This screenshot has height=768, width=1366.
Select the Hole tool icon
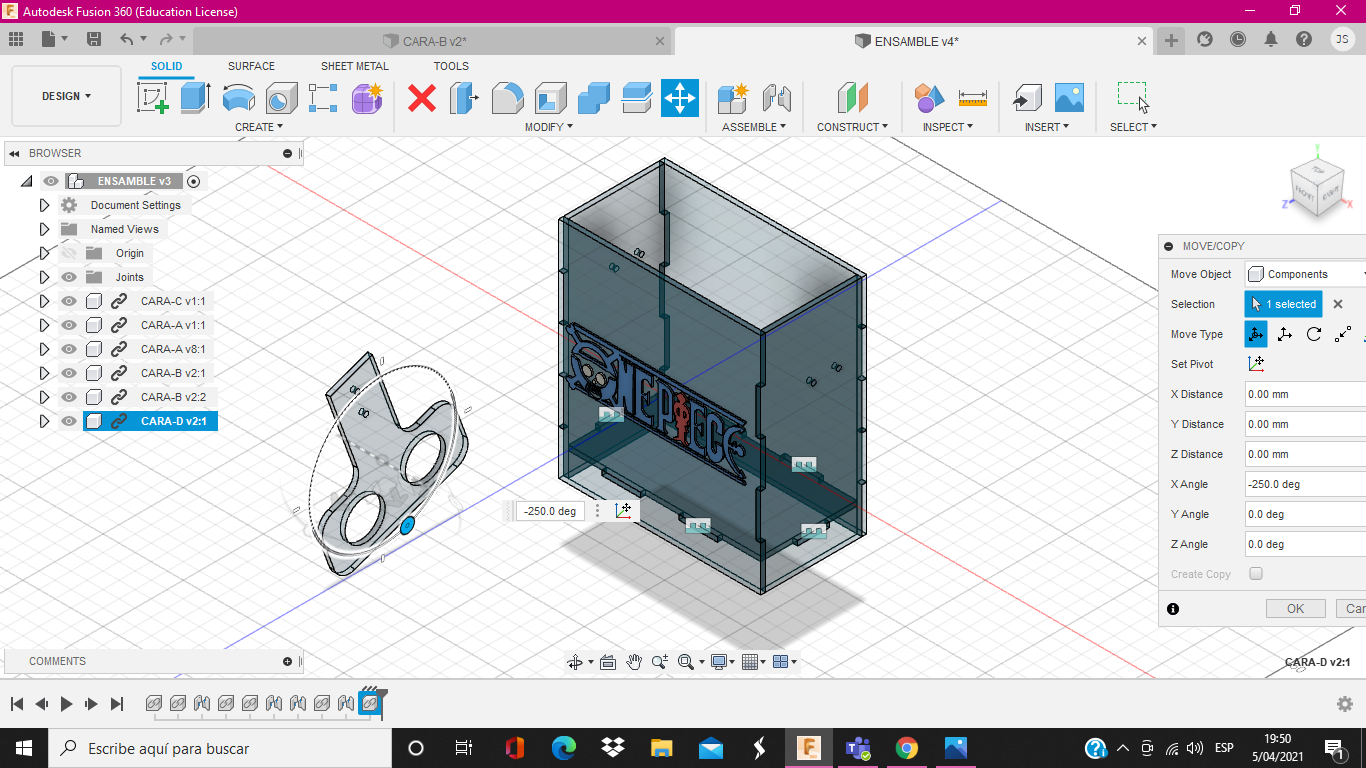(x=281, y=98)
